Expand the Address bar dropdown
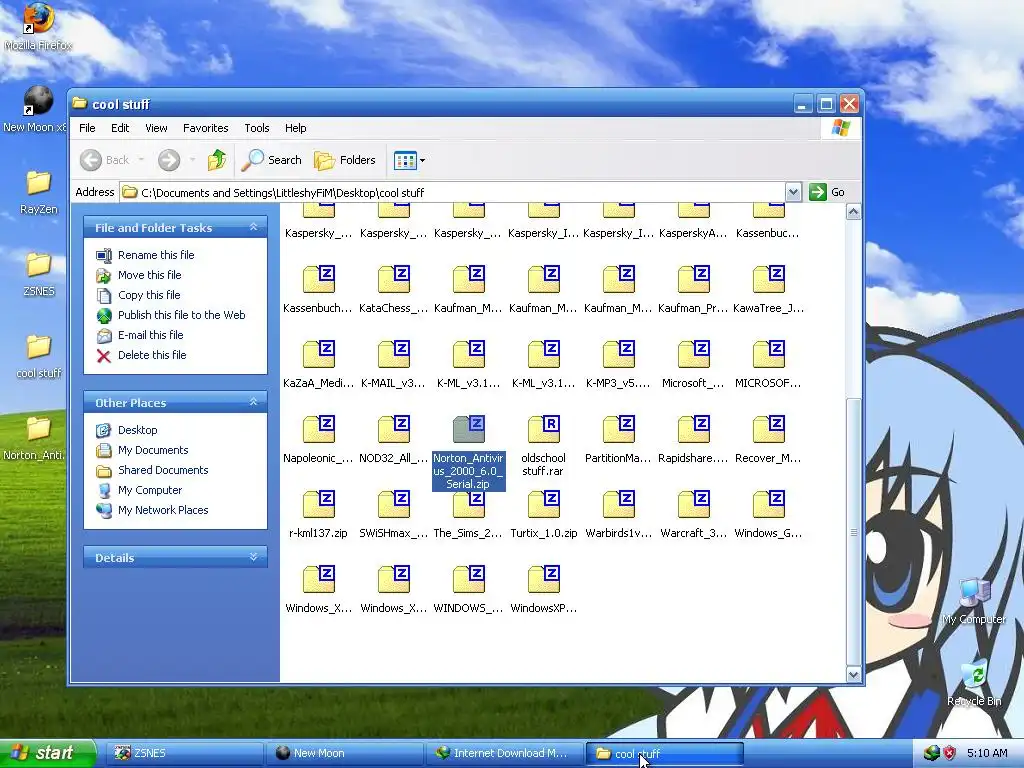This screenshot has width=1024, height=768. [x=793, y=192]
